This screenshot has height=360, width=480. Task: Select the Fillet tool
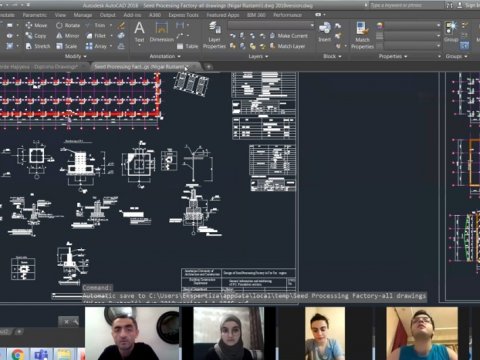pos(96,36)
